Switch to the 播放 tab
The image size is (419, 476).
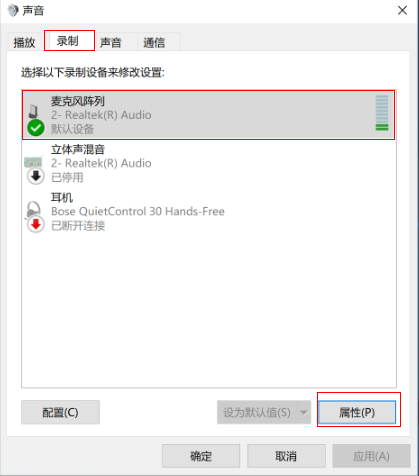coord(24,42)
